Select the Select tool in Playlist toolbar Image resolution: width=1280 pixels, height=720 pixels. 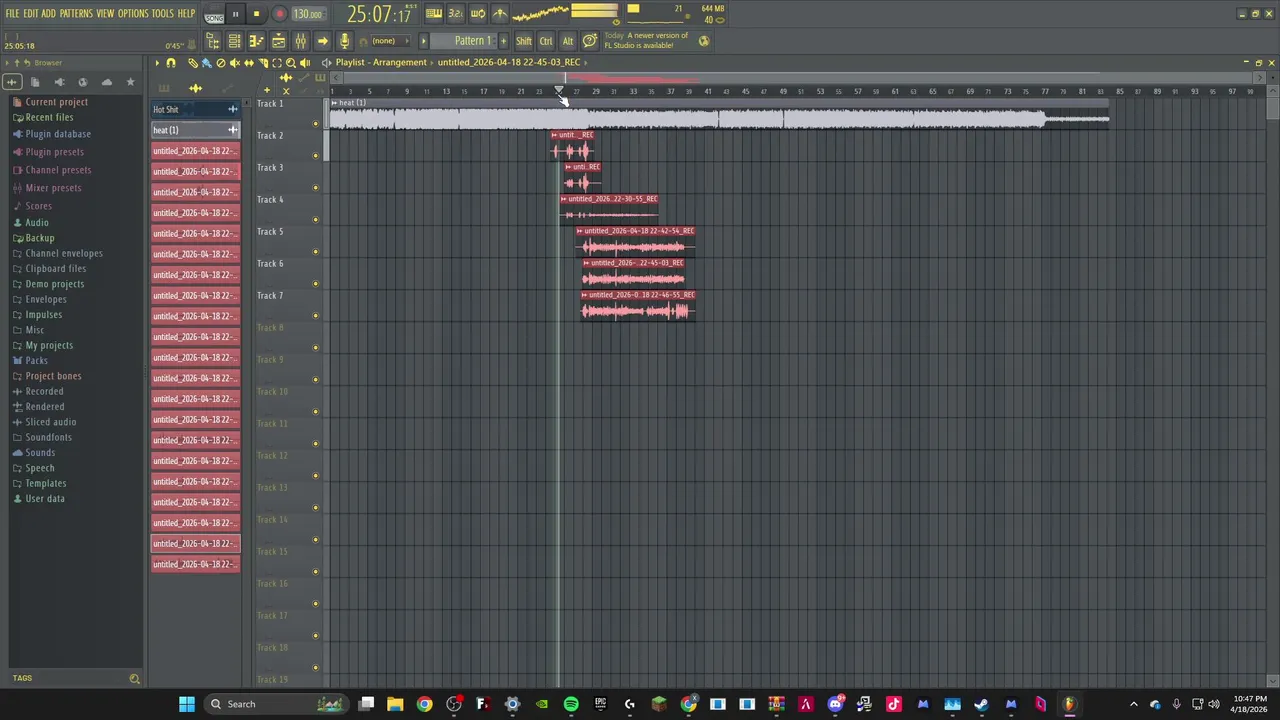coord(277,63)
